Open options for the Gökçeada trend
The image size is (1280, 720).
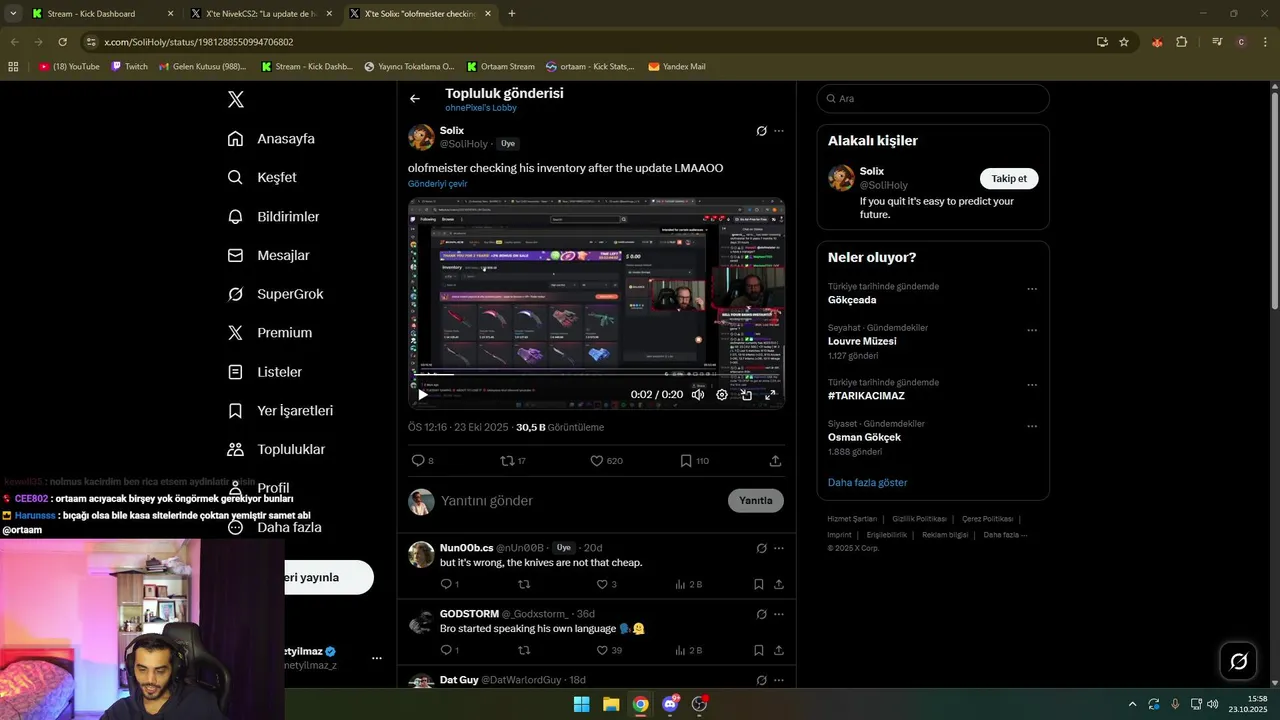[x=1032, y=289]
